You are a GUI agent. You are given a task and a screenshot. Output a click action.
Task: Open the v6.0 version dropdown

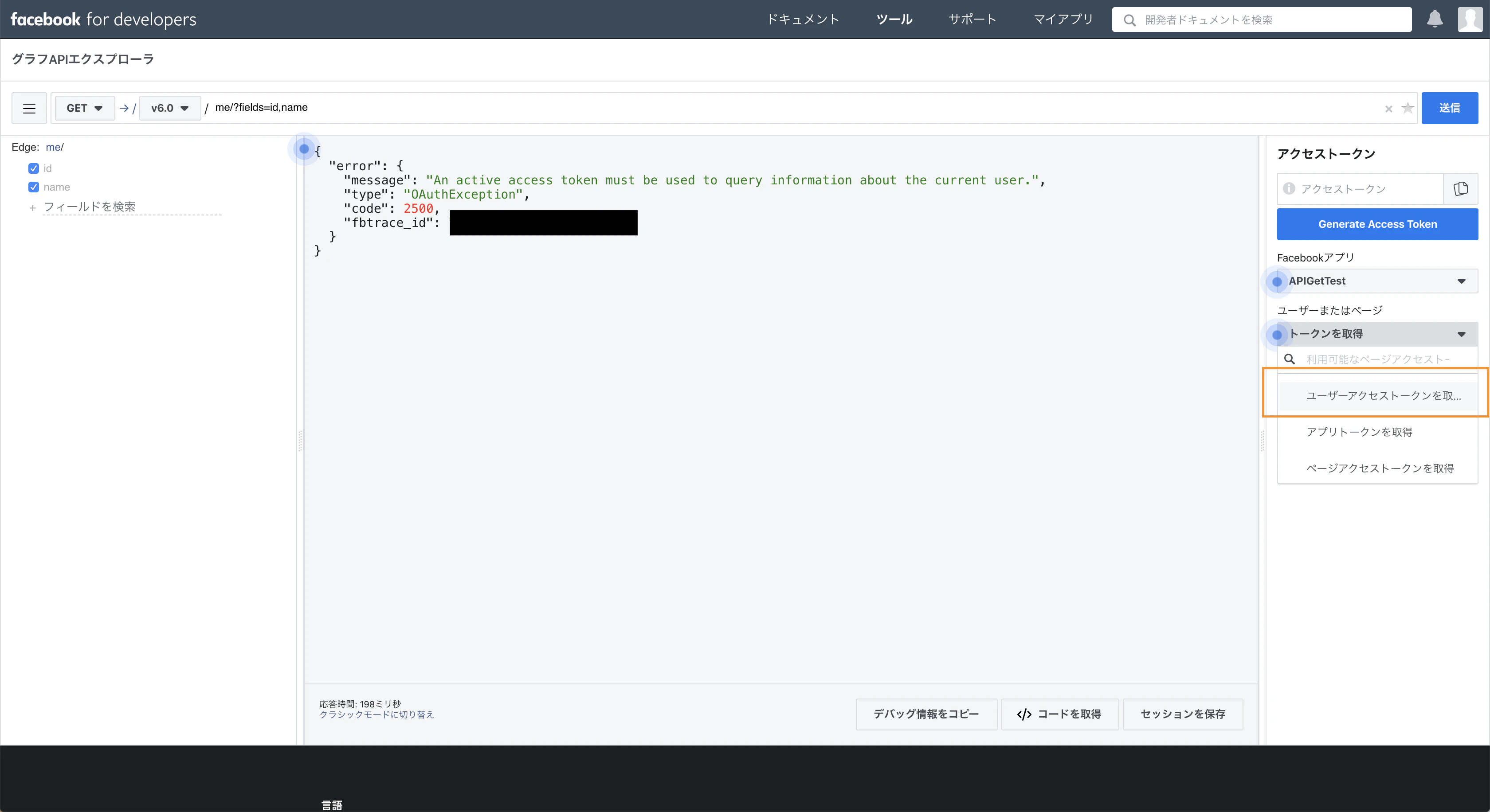click(x=169, y=108)
